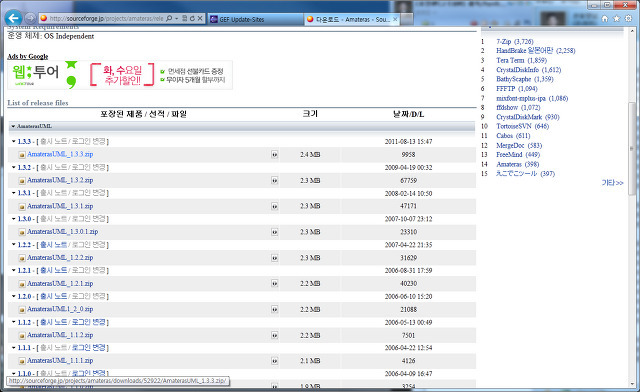
Task: Collapse the AmaterasUML package group
Action: (x=13, y=127)
